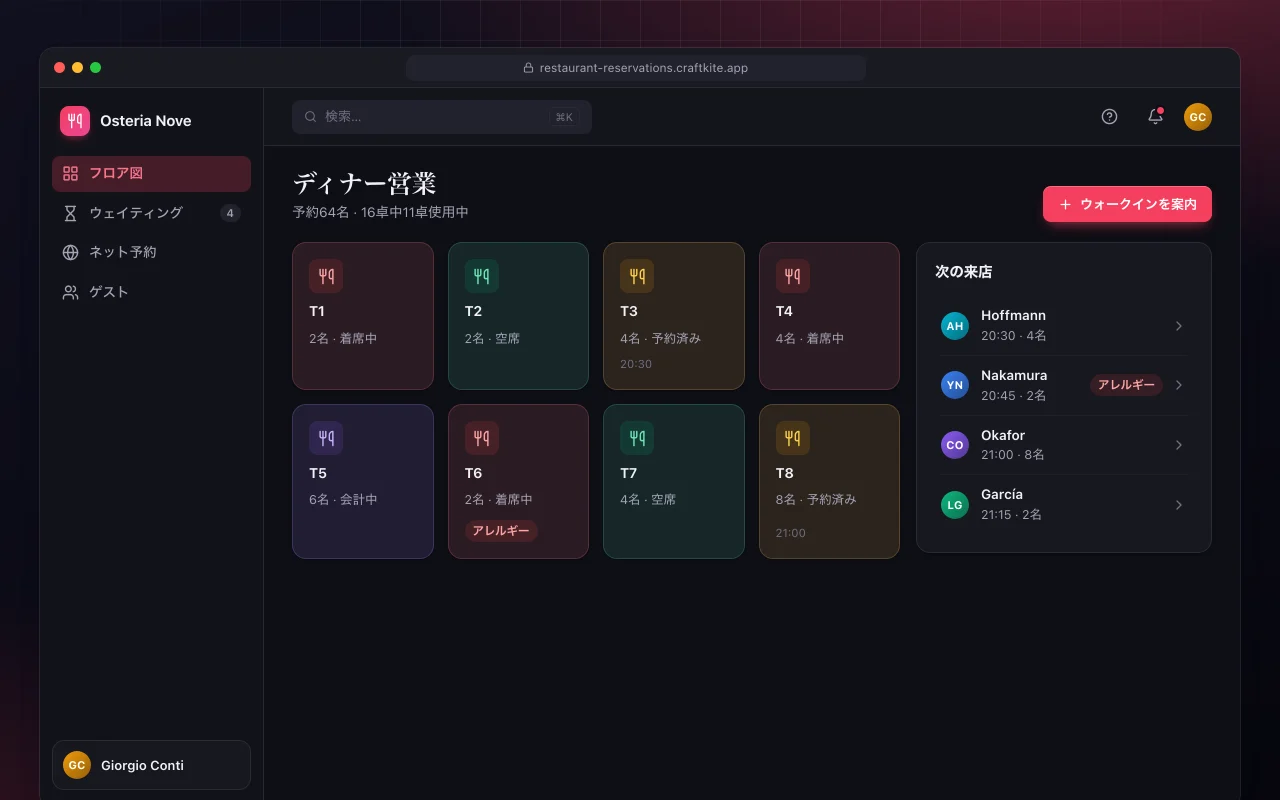The image size is (1280, 800).
Task: Click the T8 table fork icon
Action: (x=793, y=438)
